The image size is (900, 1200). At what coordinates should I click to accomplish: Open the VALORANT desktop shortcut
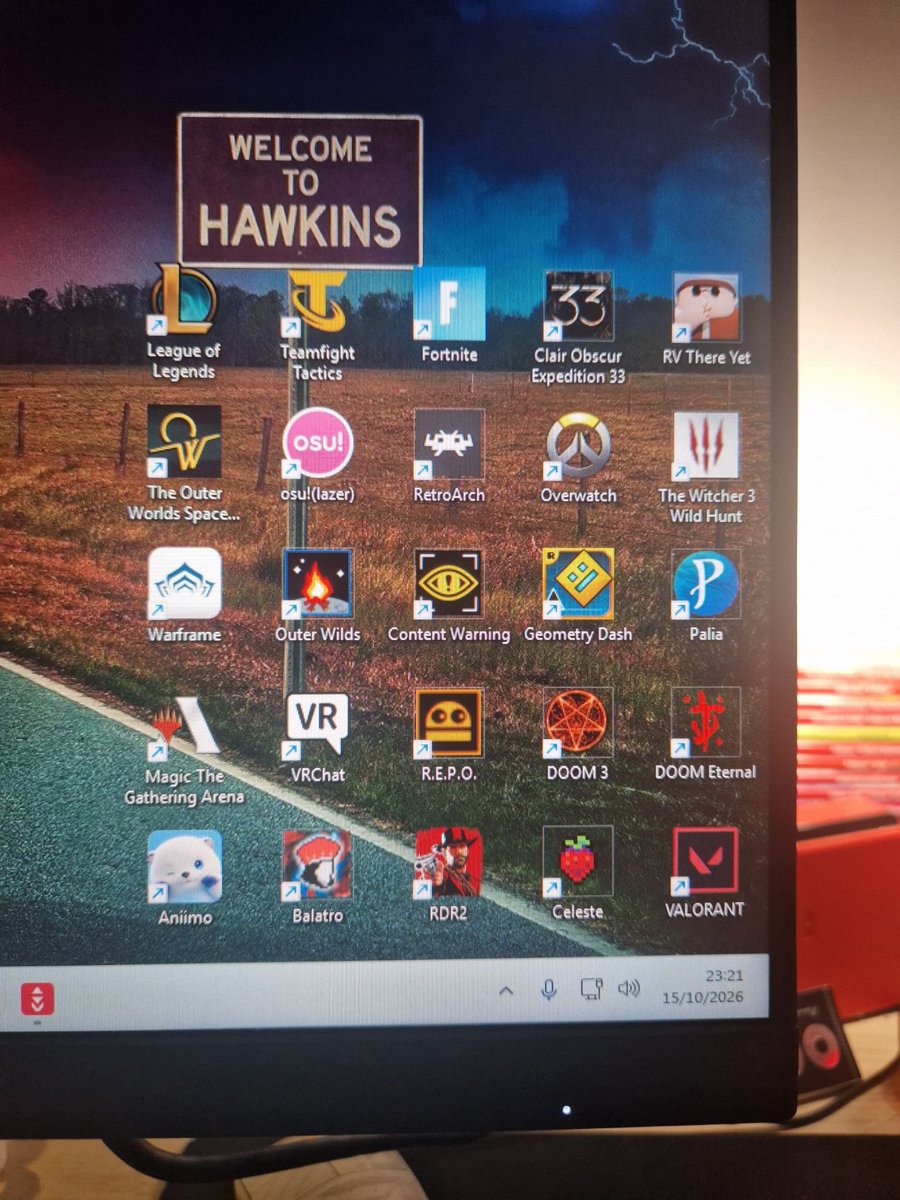click(x=705, y=859)
